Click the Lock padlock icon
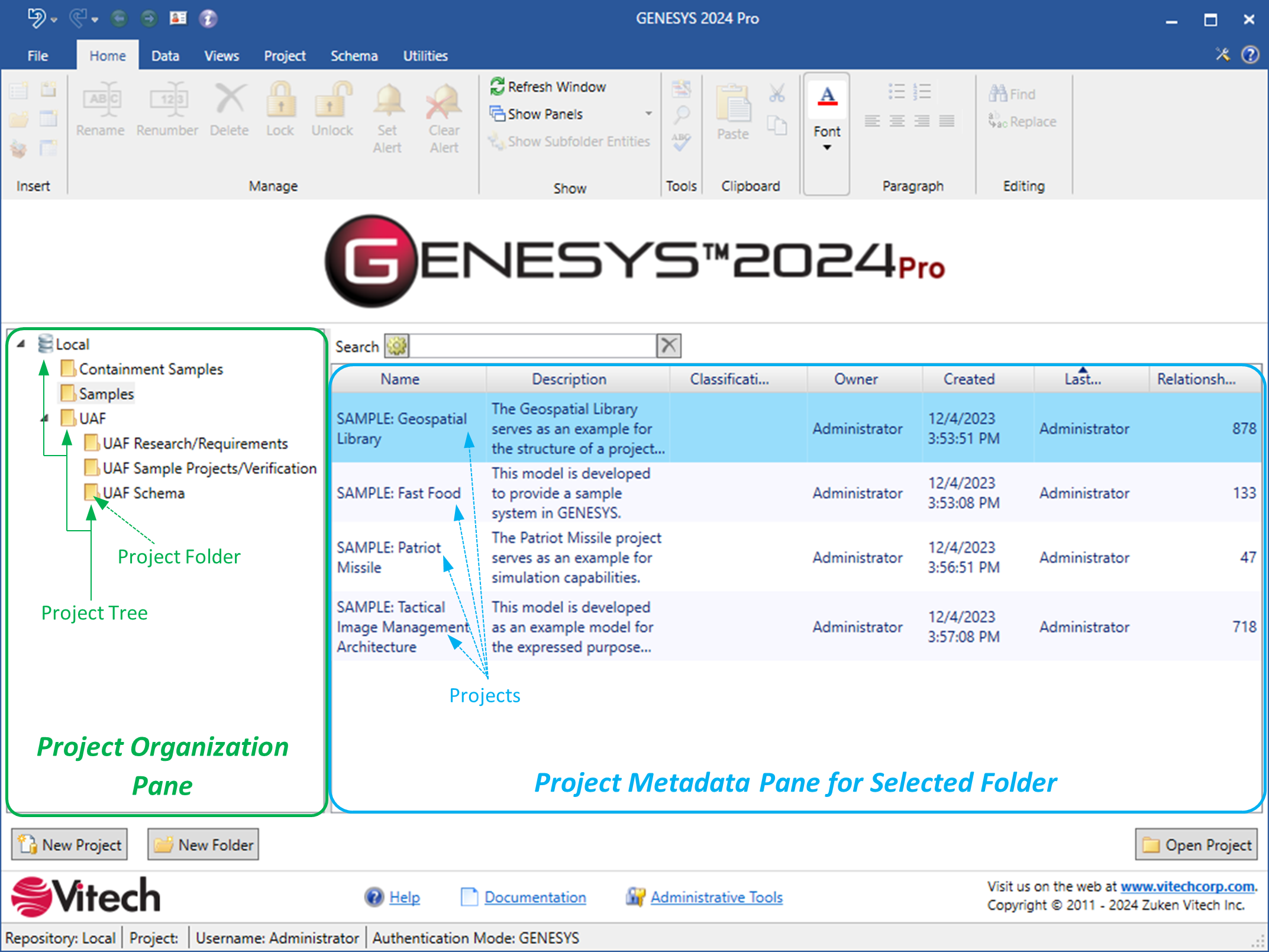The width and height of the screenshot is (1269, 952). pyautogui.click(x=280, y=99)
